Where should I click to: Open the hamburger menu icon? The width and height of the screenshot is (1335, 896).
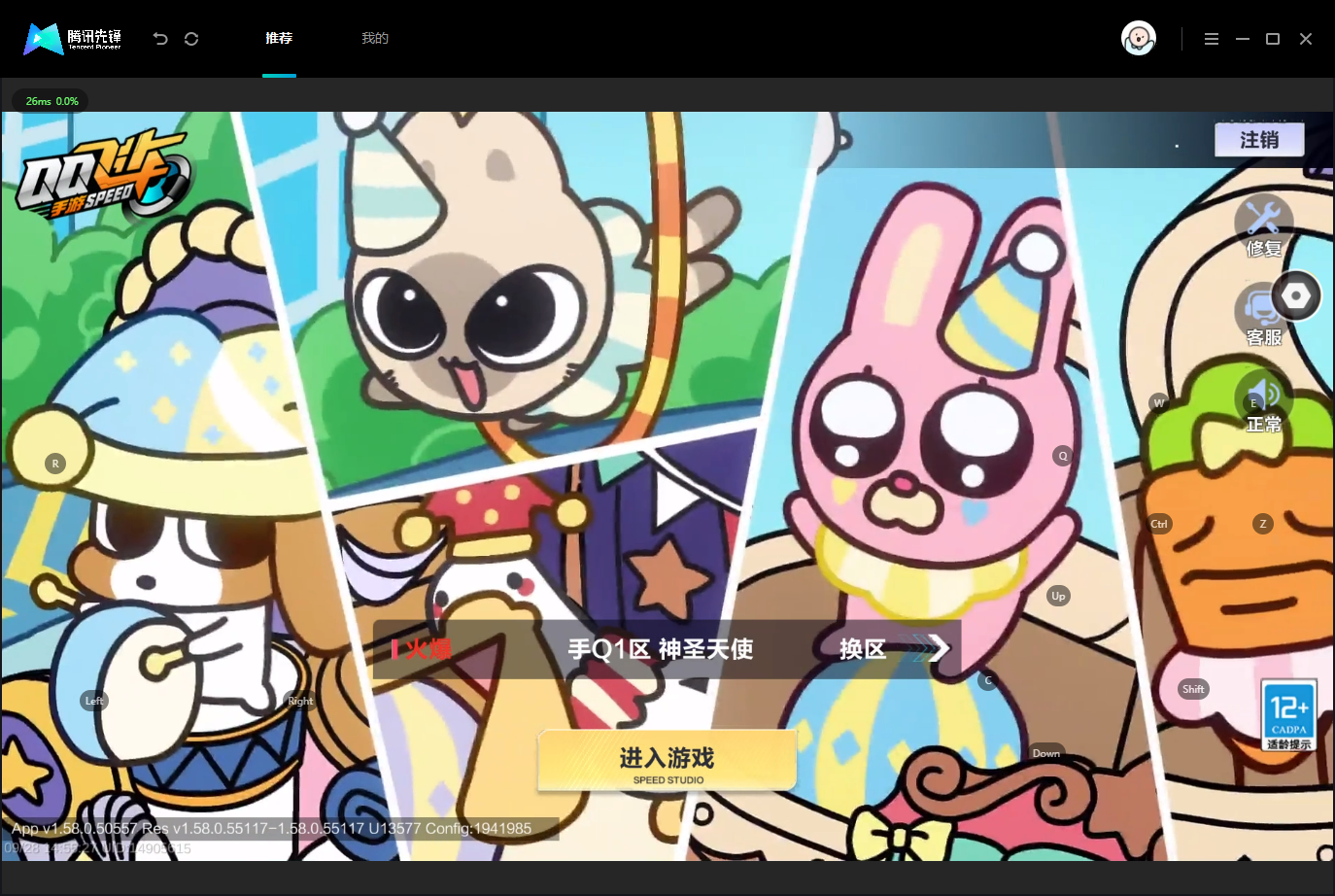click(1212, 39)
